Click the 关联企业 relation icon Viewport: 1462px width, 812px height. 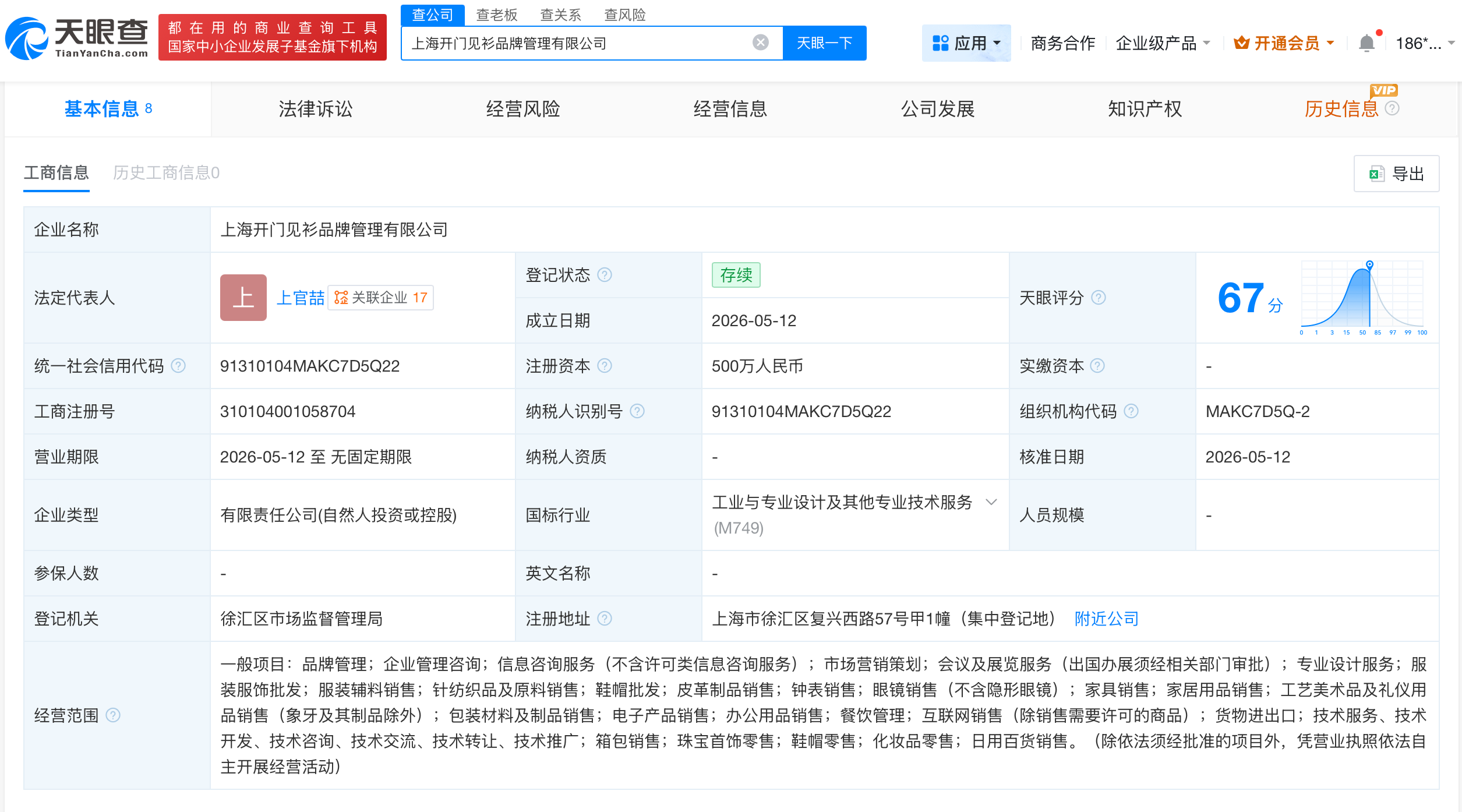point(341,298)
